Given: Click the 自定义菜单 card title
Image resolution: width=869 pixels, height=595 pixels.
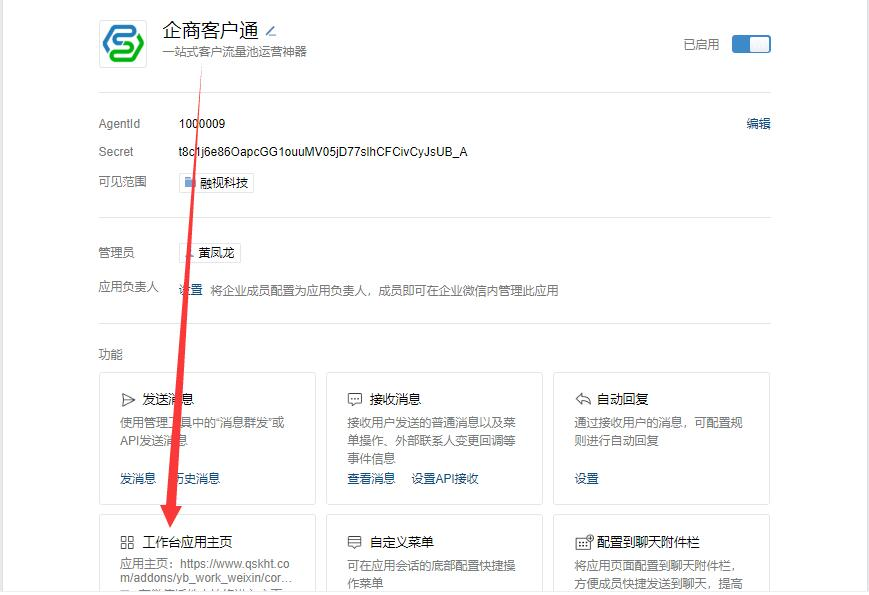Looking at the screenshot, I should [x=402, y=542].
